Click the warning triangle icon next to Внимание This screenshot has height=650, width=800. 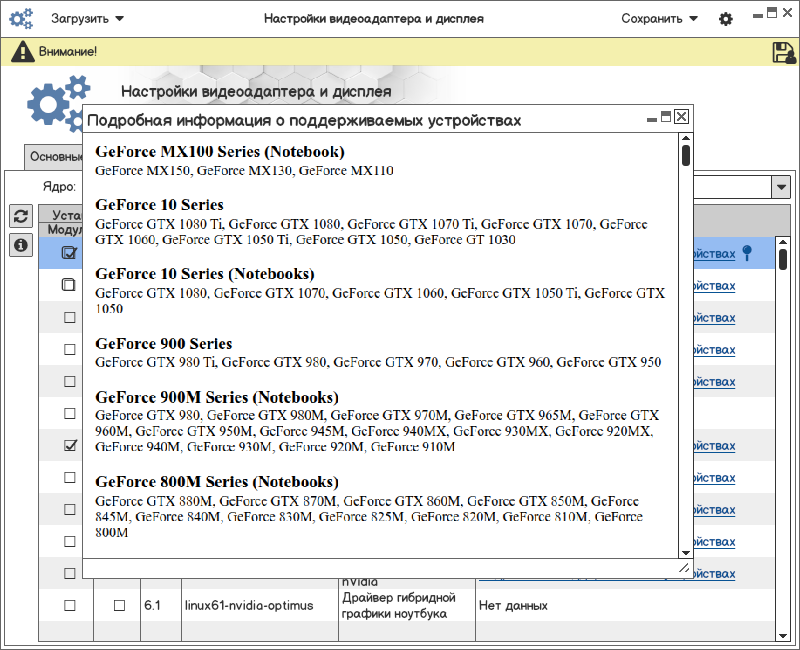[x=21, y=52]
